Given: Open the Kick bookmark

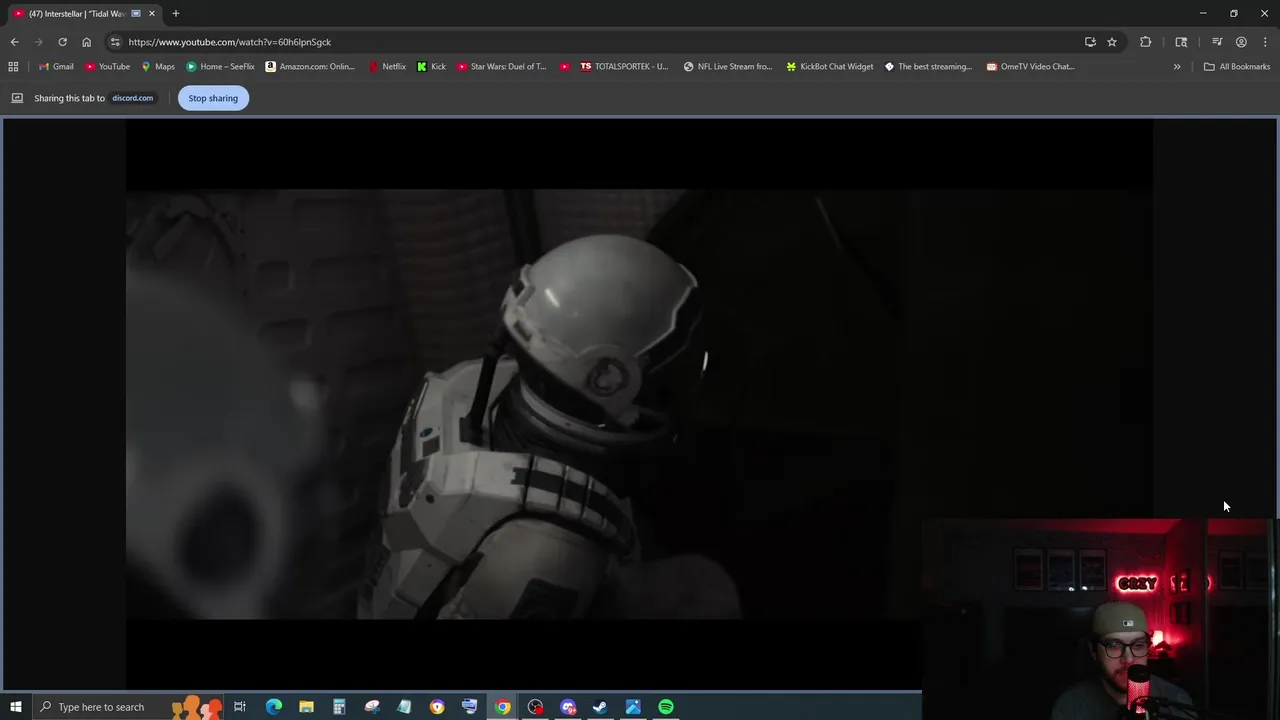Looking at the screenshot, I should point(431,67).
